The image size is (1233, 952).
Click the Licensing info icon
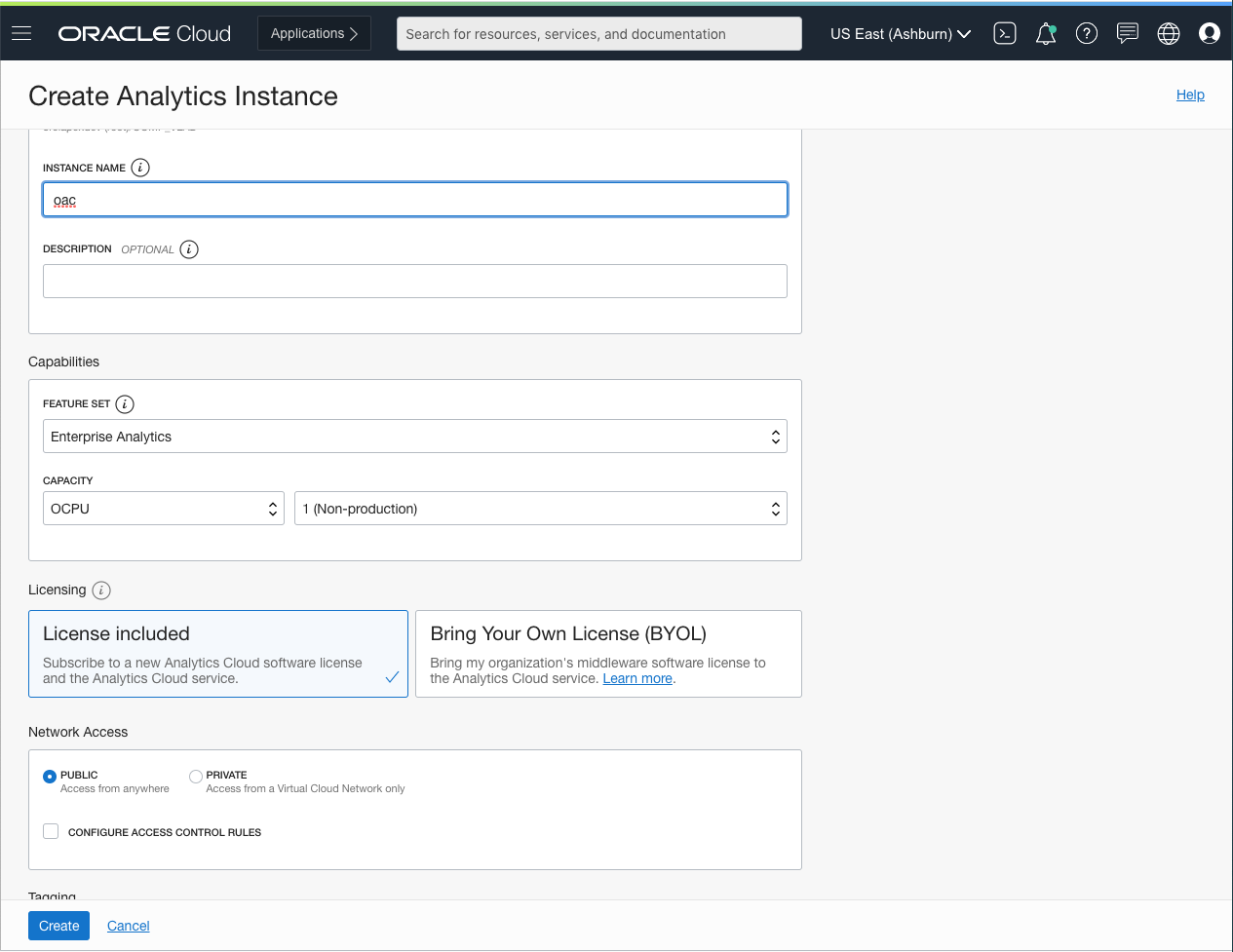[x=100, y=590]
